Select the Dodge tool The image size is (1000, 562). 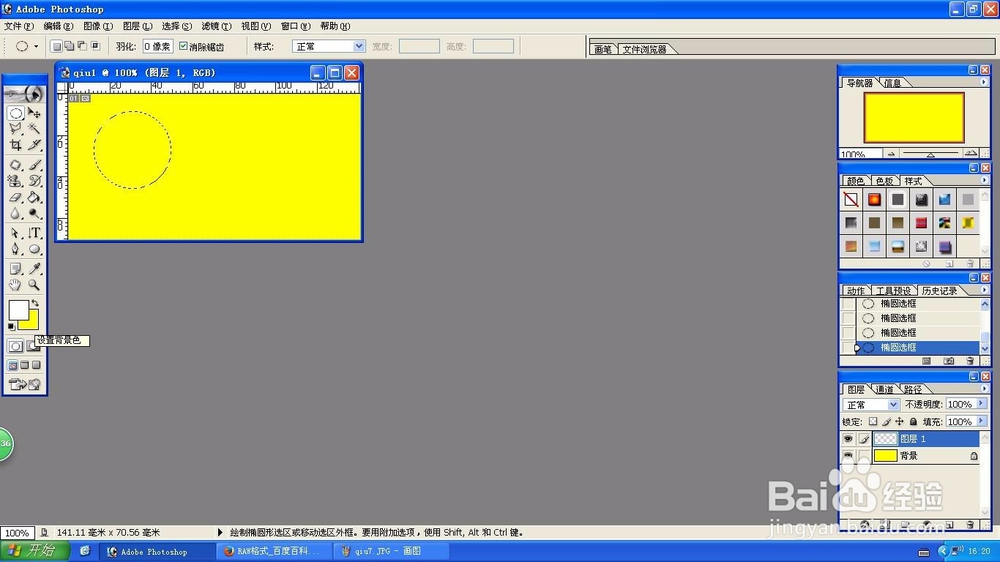tap(34, 213)
